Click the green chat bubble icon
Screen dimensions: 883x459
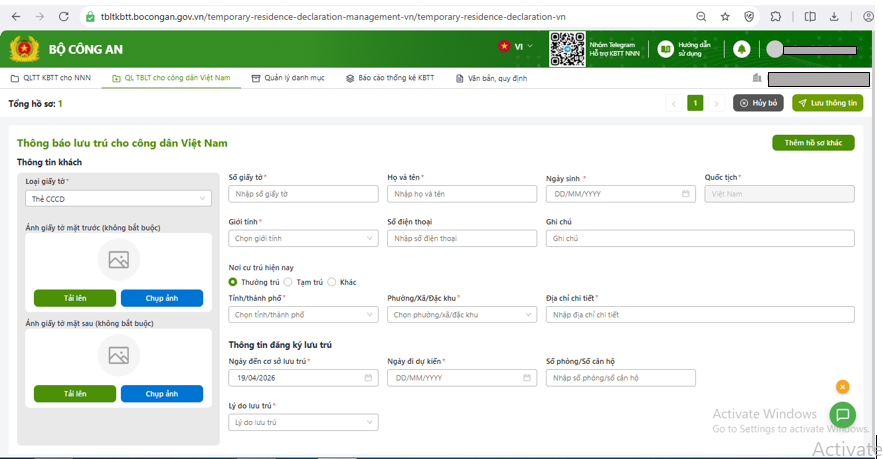pyautogui.click(x=842, y=414)
